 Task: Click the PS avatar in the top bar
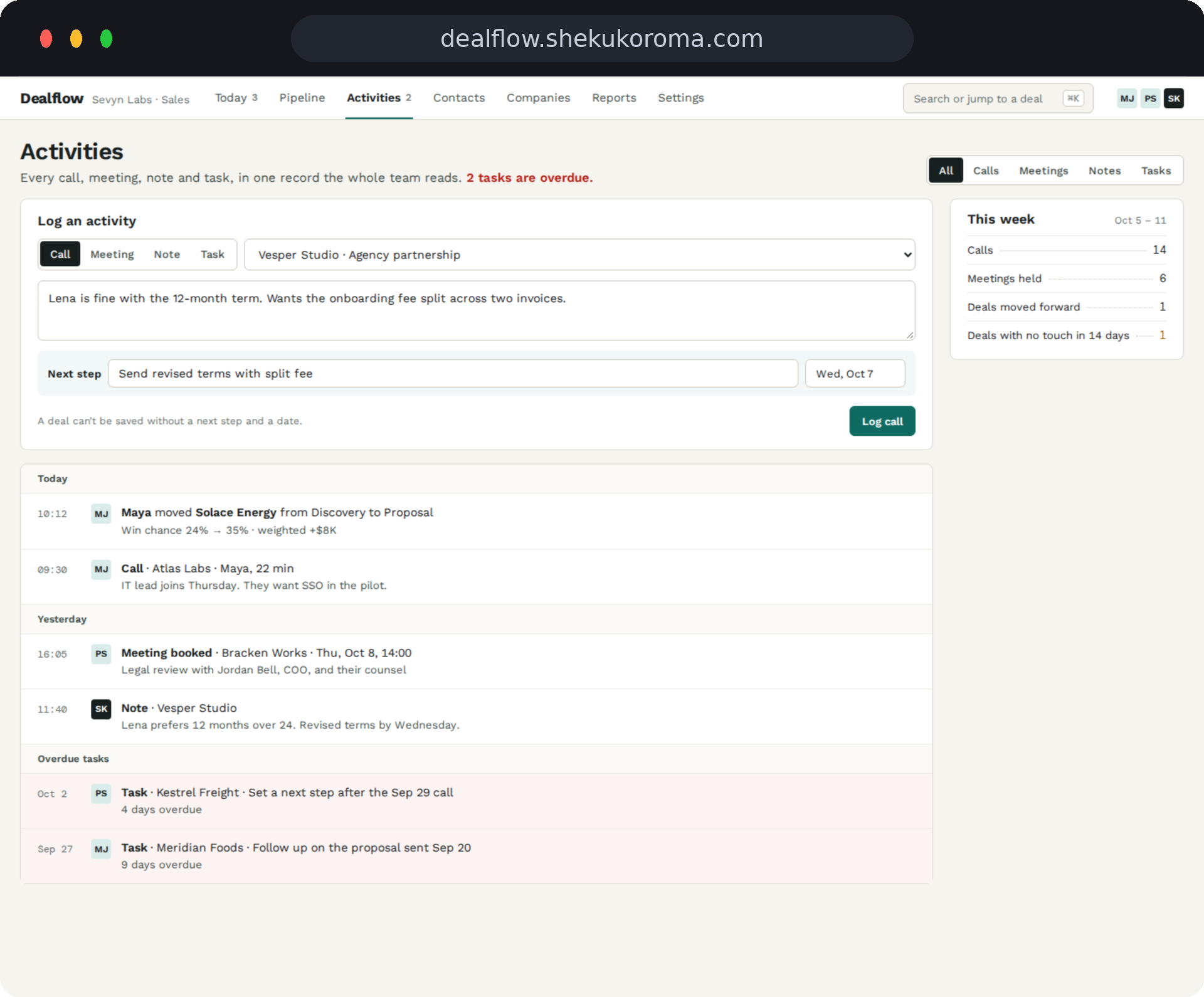click(x=1150, y=98)
